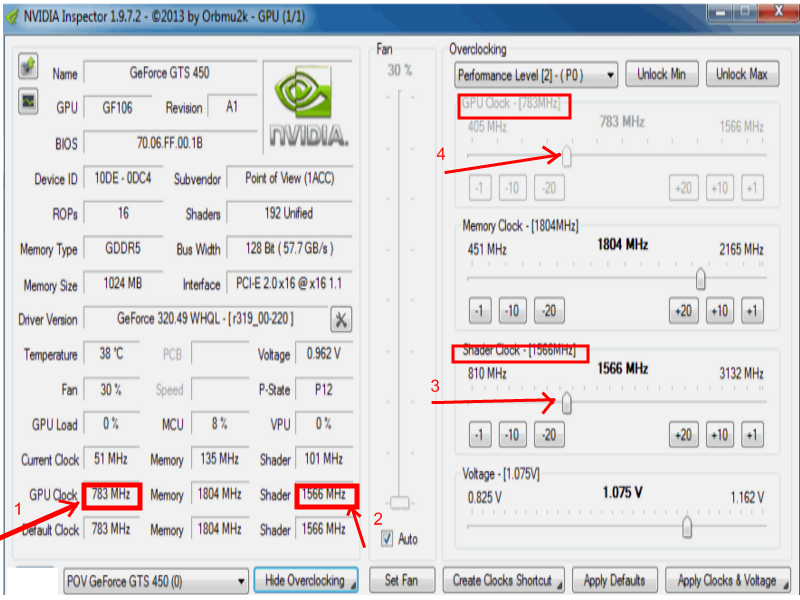Screen dimensions: 800x600
Task: Click the NVIDIA Inspector title bar icon
Action: 12,17
